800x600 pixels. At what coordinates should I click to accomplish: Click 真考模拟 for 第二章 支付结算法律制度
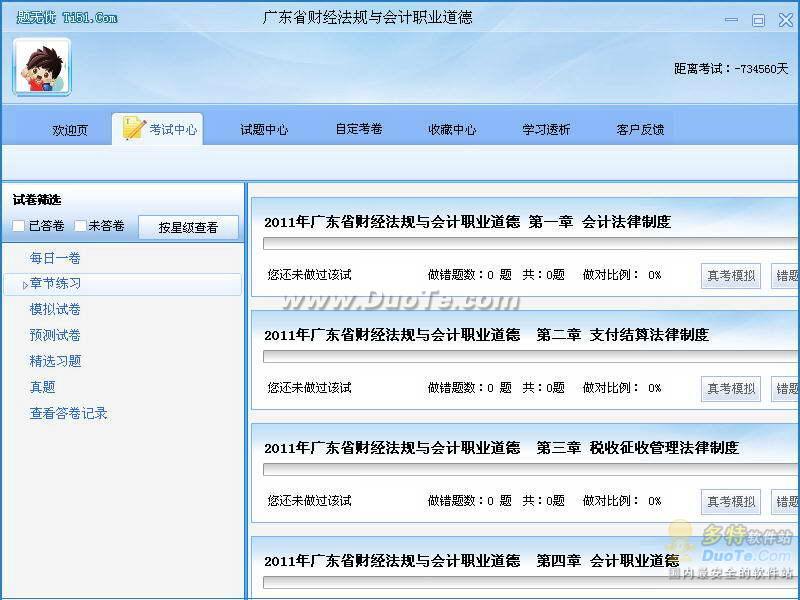pyautogui.click(x=731, y=389)
